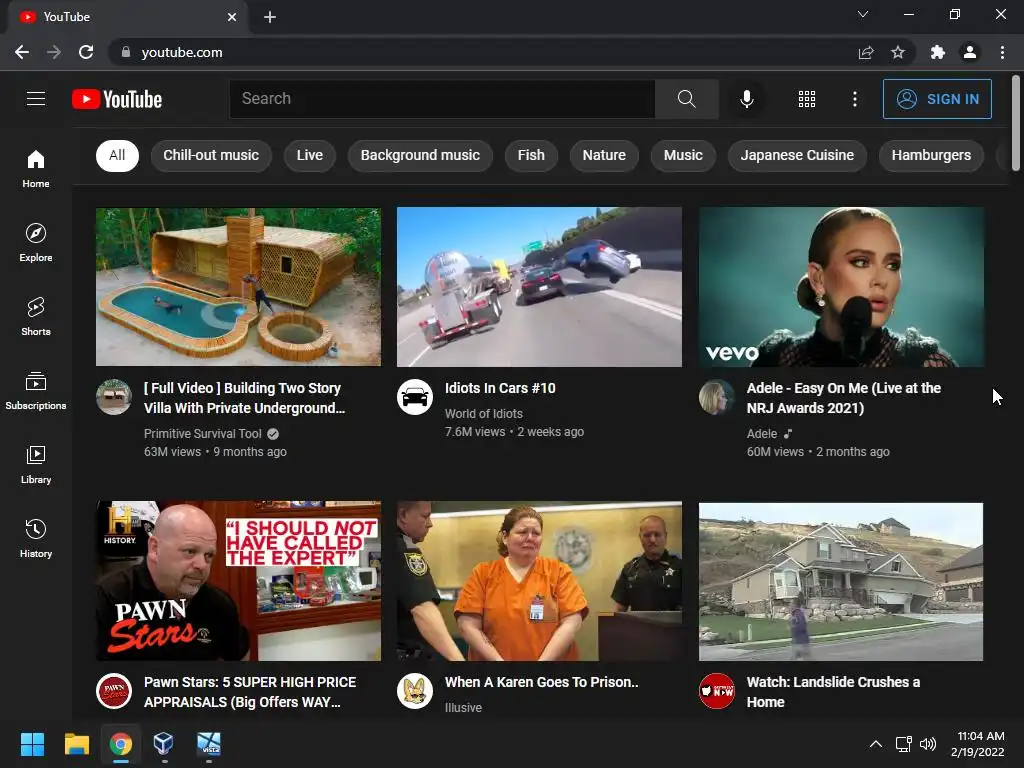Close the YouTube tab
The height and width of the screenshot is (768, 1024).
(x=232, y=17)
